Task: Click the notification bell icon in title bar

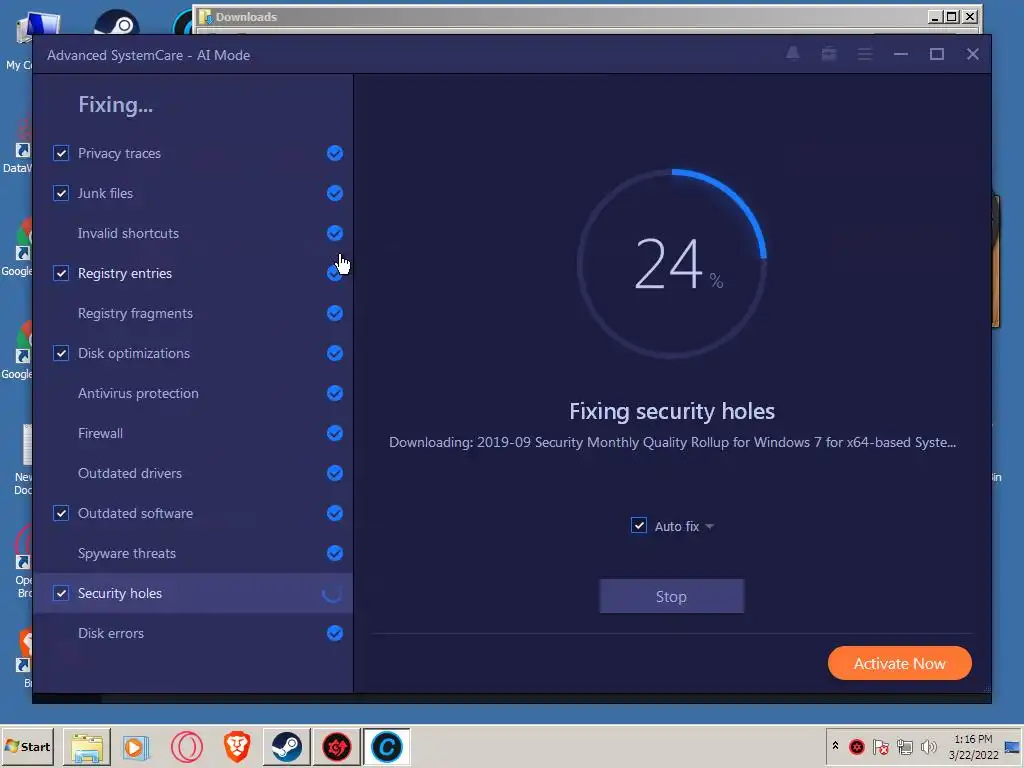Action: [x=792, y=54]
